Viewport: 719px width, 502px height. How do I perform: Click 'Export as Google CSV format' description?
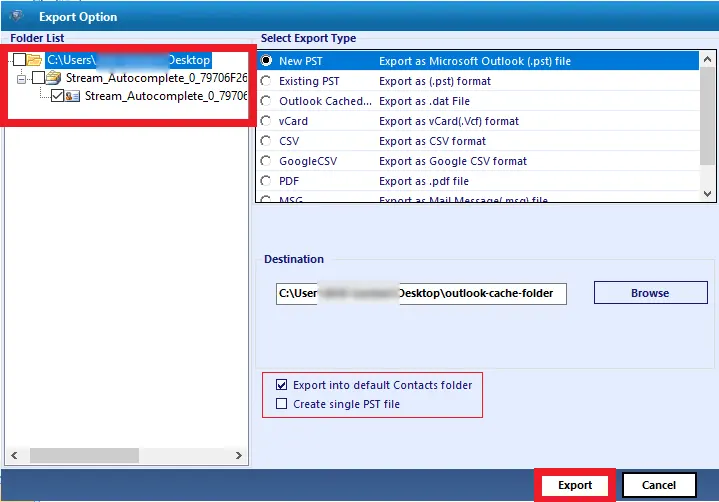[x=453, y=161]
